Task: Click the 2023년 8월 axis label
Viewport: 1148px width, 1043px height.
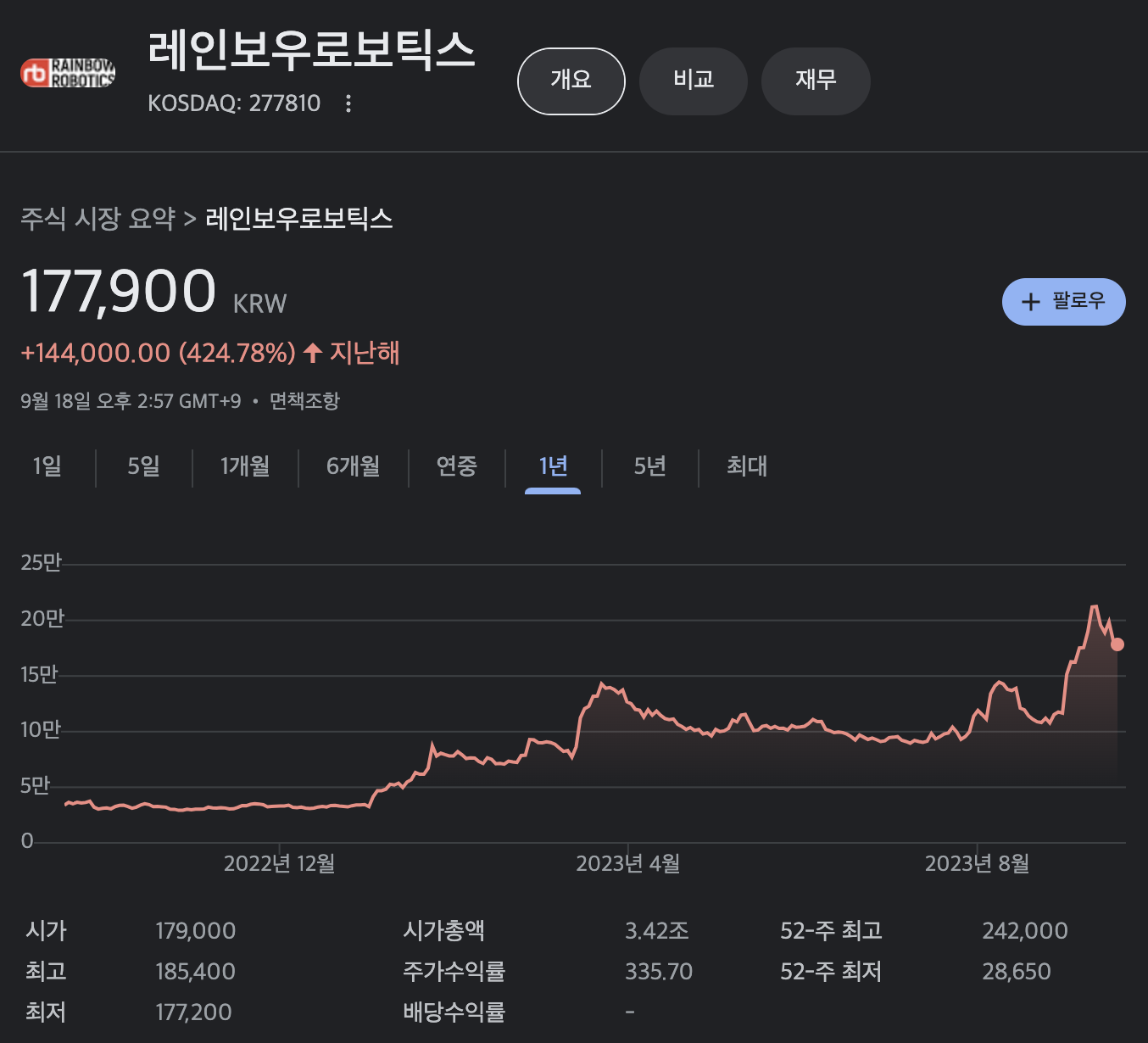Action: 977,864
